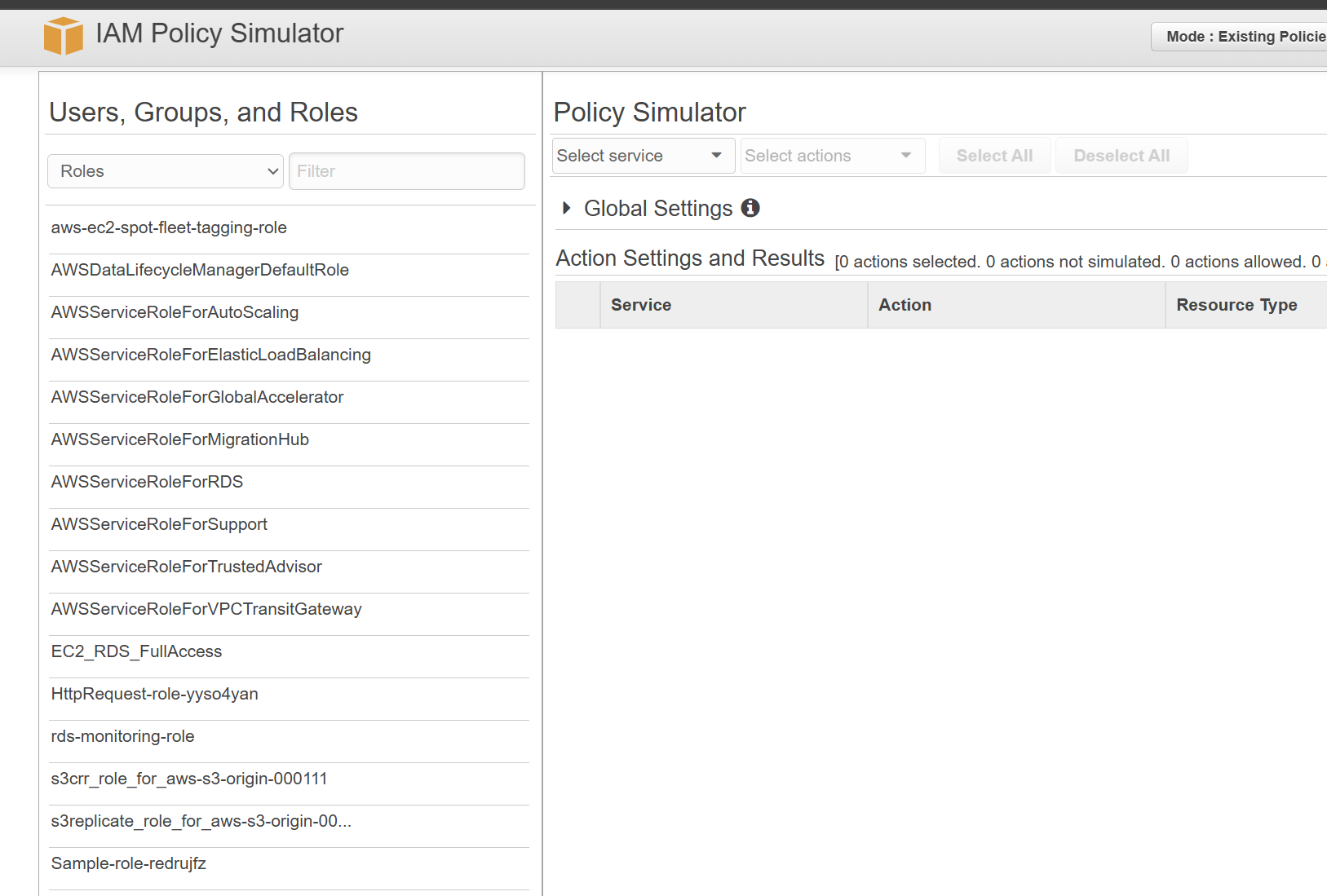Click the Action column header

coord(905,305)
